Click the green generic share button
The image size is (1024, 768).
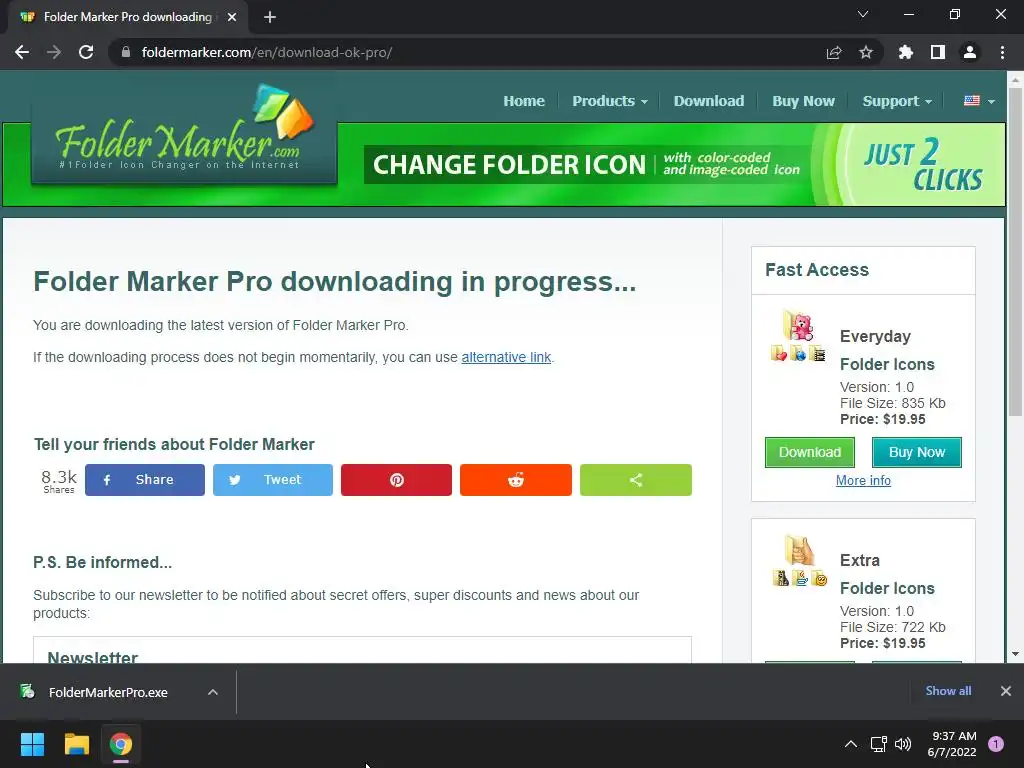tap(636, 480)
